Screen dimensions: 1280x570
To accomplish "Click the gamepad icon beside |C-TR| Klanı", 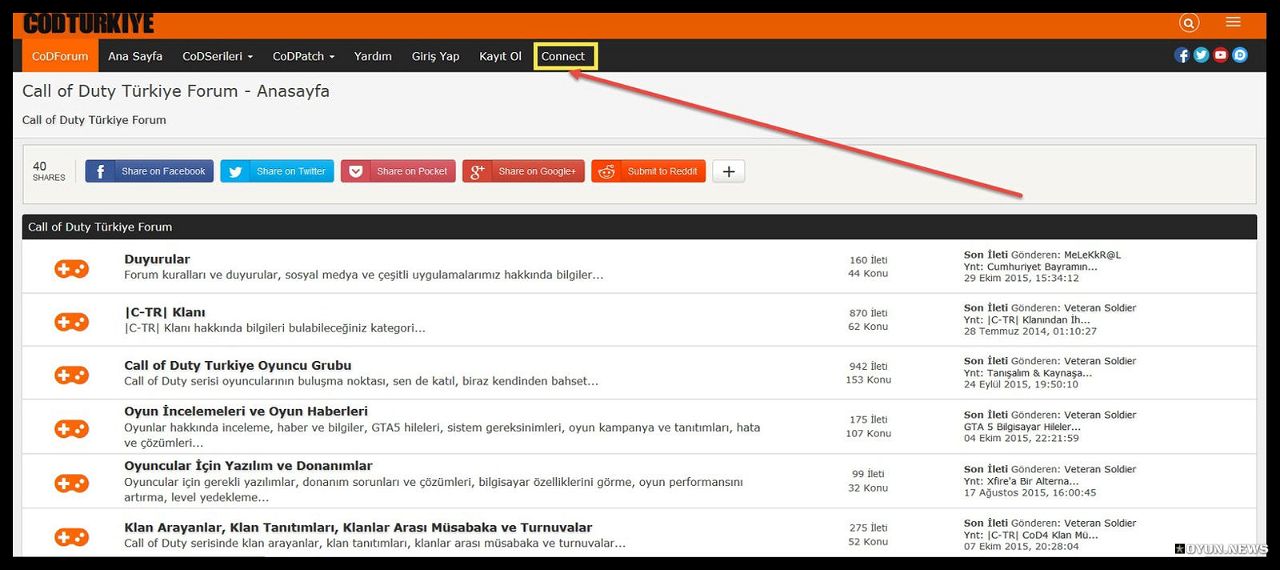I will [x=71, y=322].
